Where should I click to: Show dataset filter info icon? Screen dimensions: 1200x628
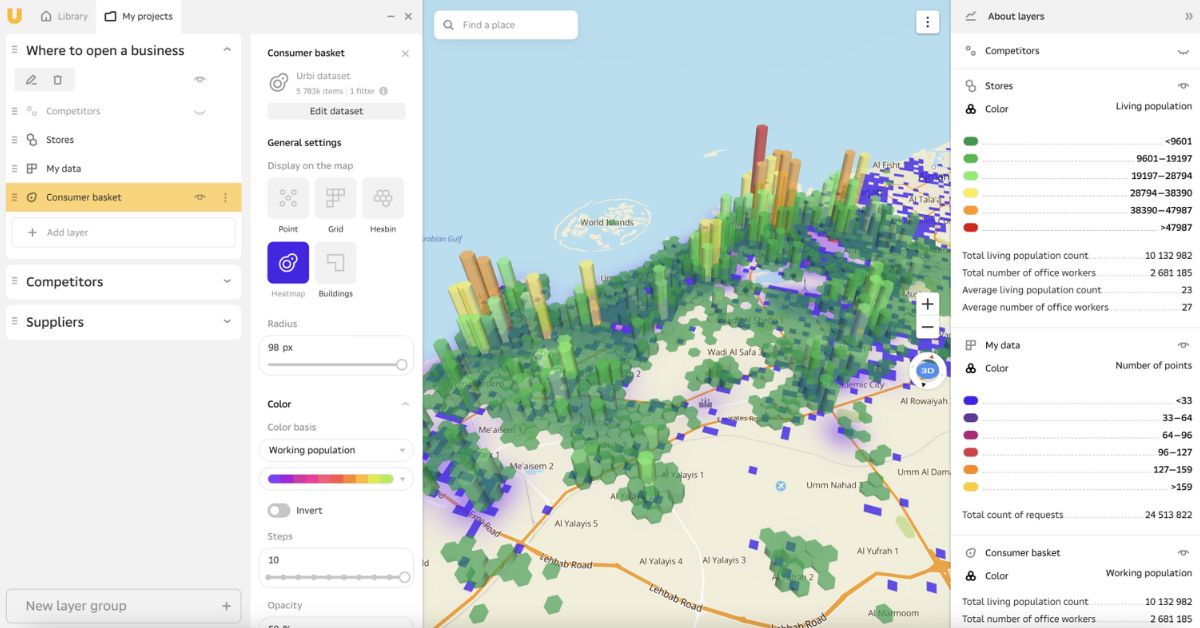(384, 91)
